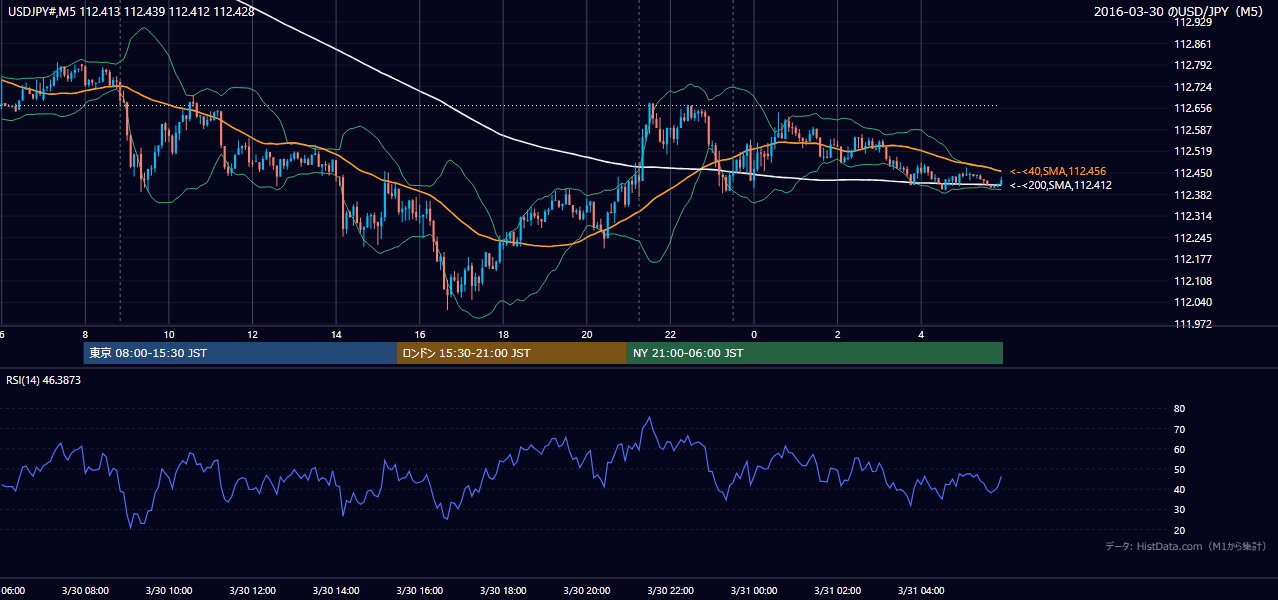Click hour label 10 on chart time axis
This screenshot has width=1278, height=600.
pyautogui.click(x=169, y=334)
